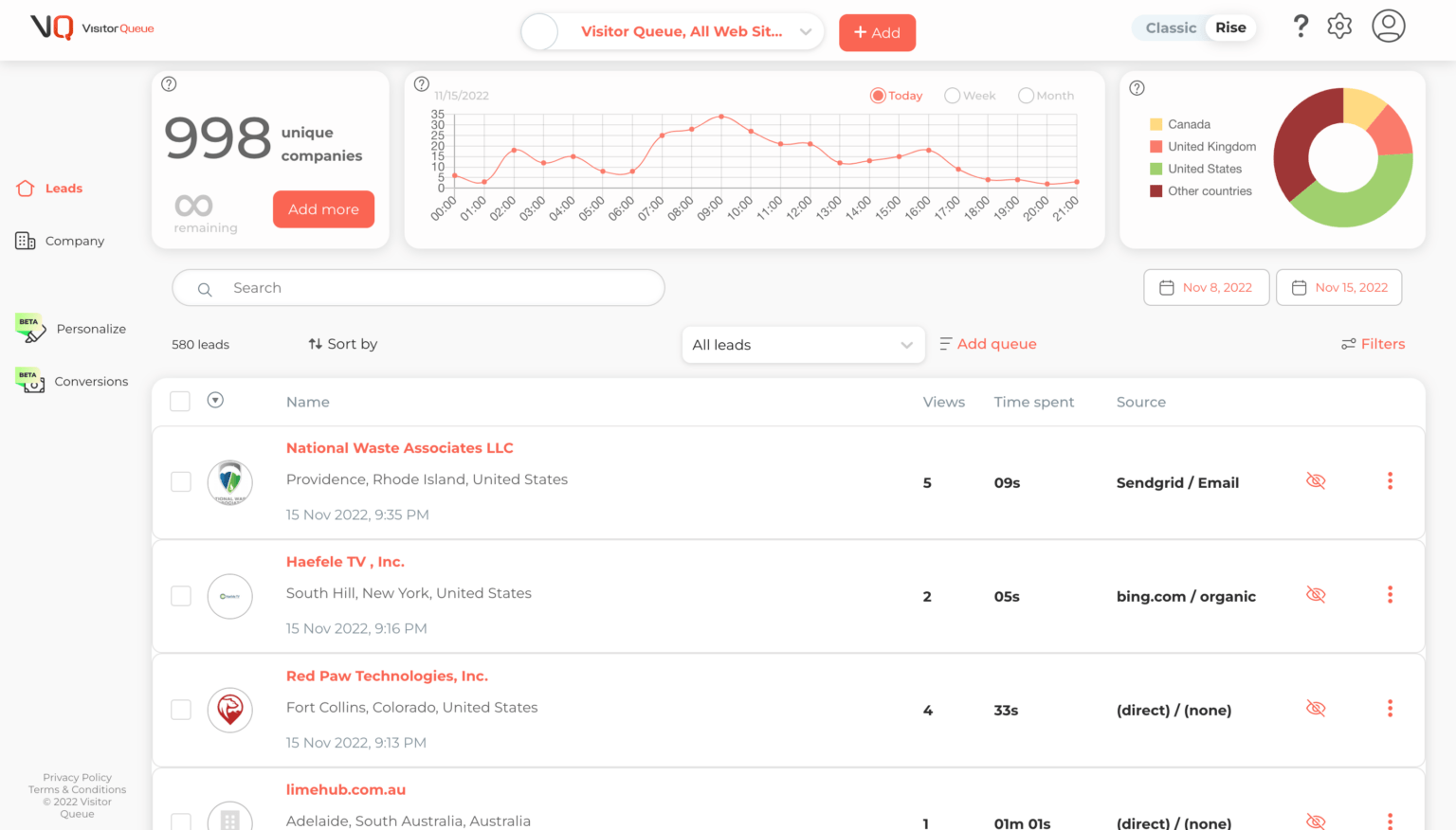The height and width of the screenshot is (830, 1456).
Task: Tick the select-all leads checkbox
Action: (180, 401)
